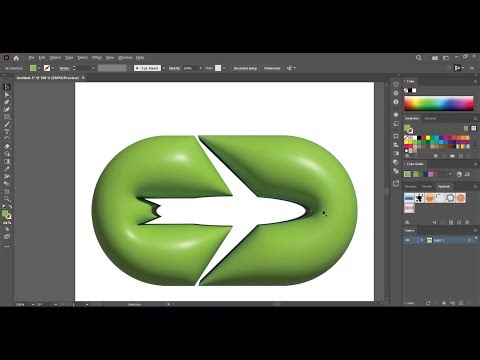This screenshot has width=480, height=360.
Task: Open the Arrange Documents icon
Action: click(435, 58)
